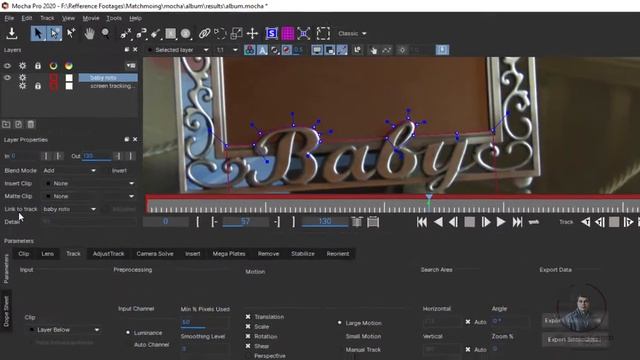Open the Blend Mode Add dropdown

point(69,170)
